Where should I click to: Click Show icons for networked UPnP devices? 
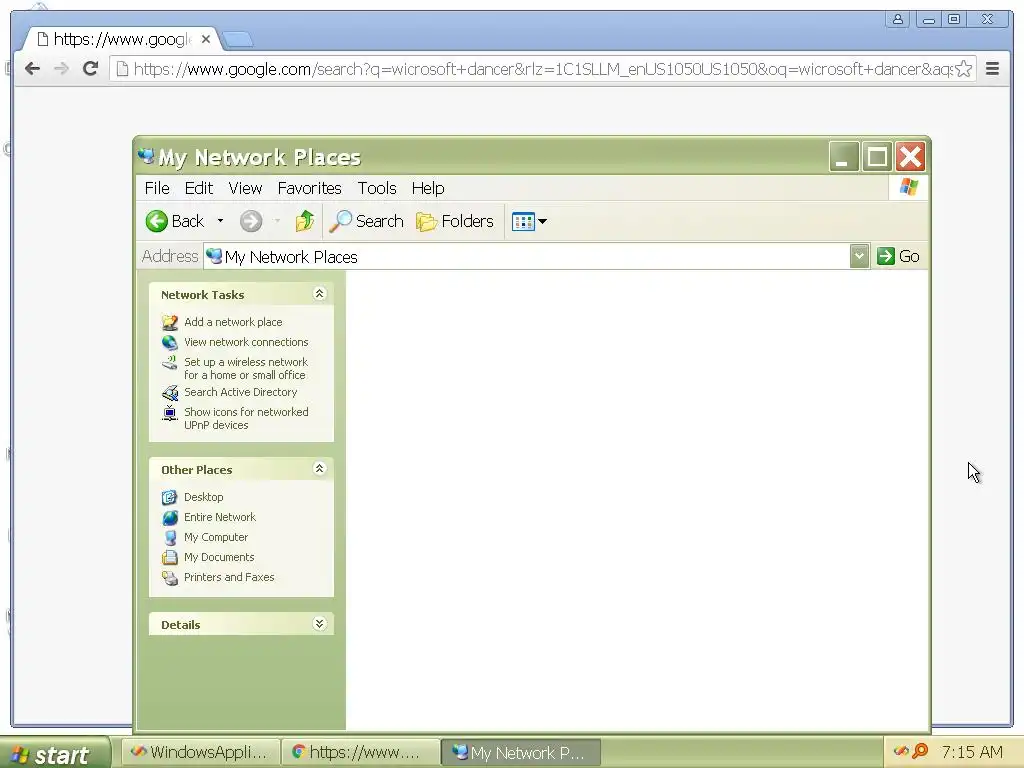coord(246,419)
